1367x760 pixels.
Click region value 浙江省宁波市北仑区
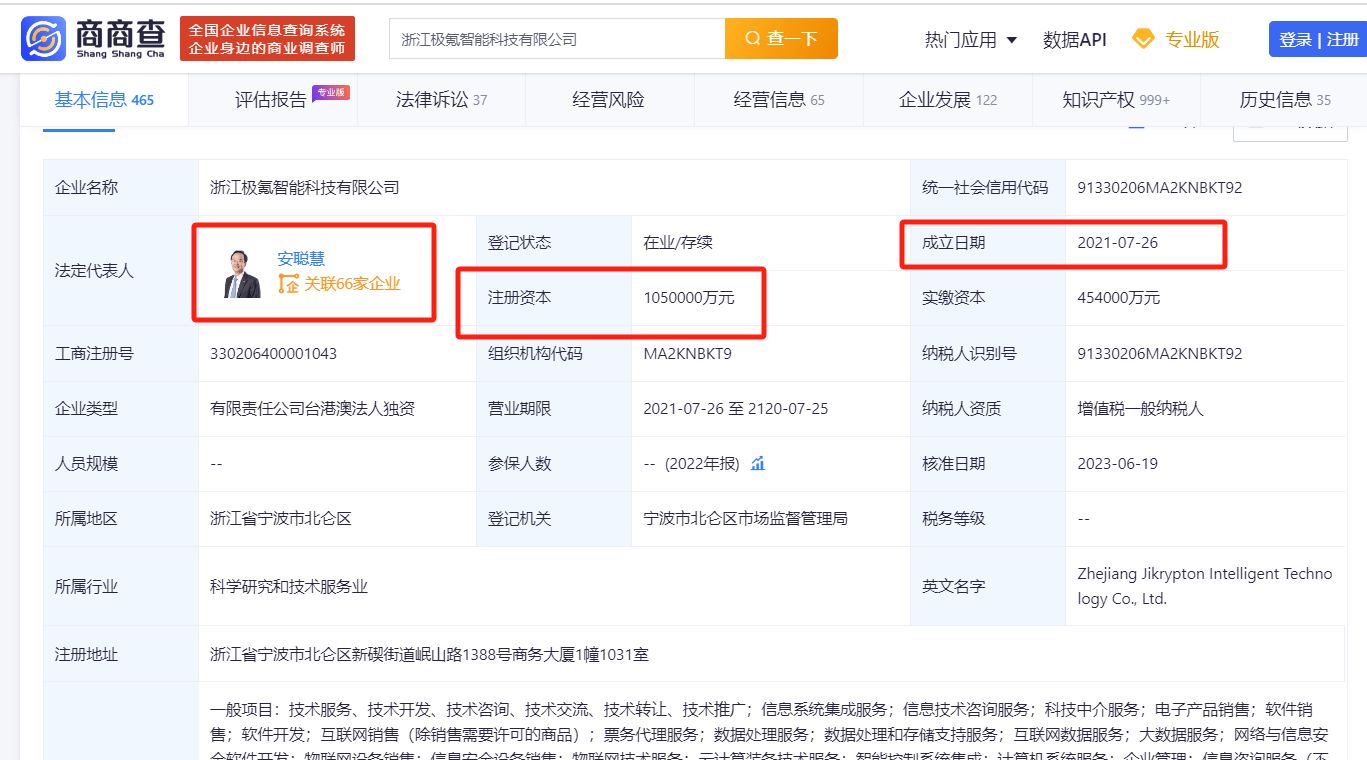tap(281, 518)
